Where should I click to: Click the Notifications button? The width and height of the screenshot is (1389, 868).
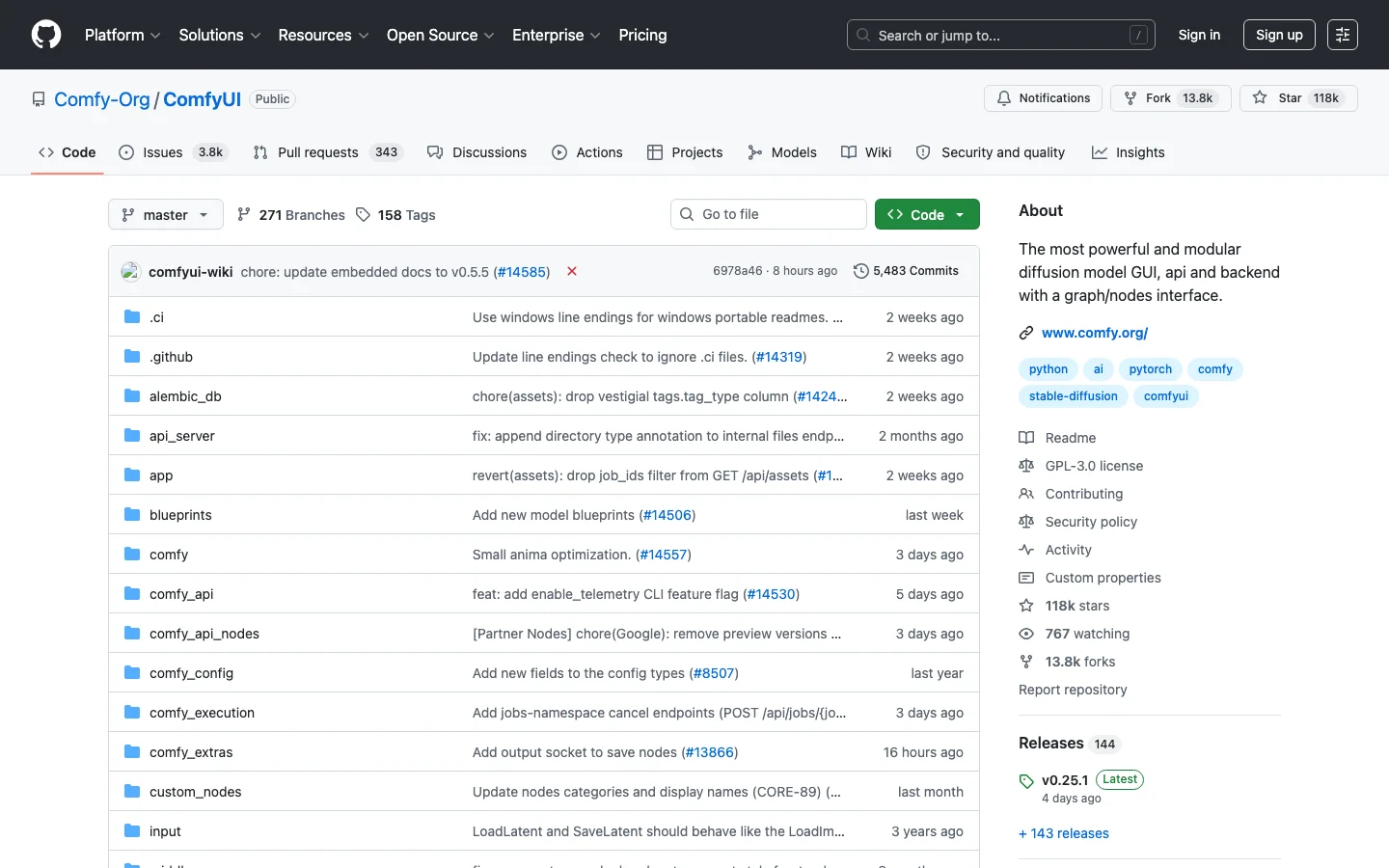click(x=1043, y=98)
